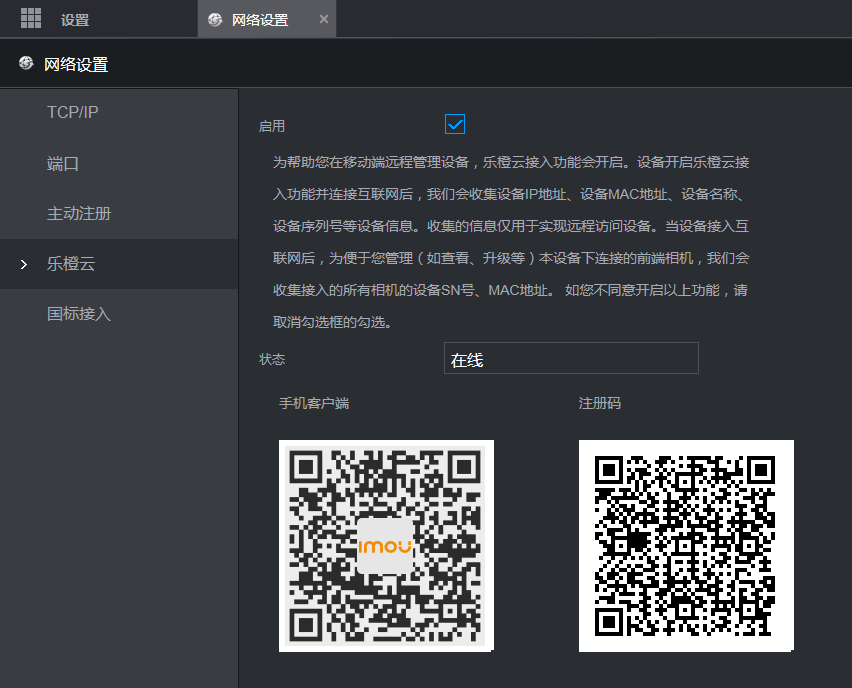Open TCP/IP settings in sidebar
This screenshot has width=852, height=688.
(x=72, y=112)
